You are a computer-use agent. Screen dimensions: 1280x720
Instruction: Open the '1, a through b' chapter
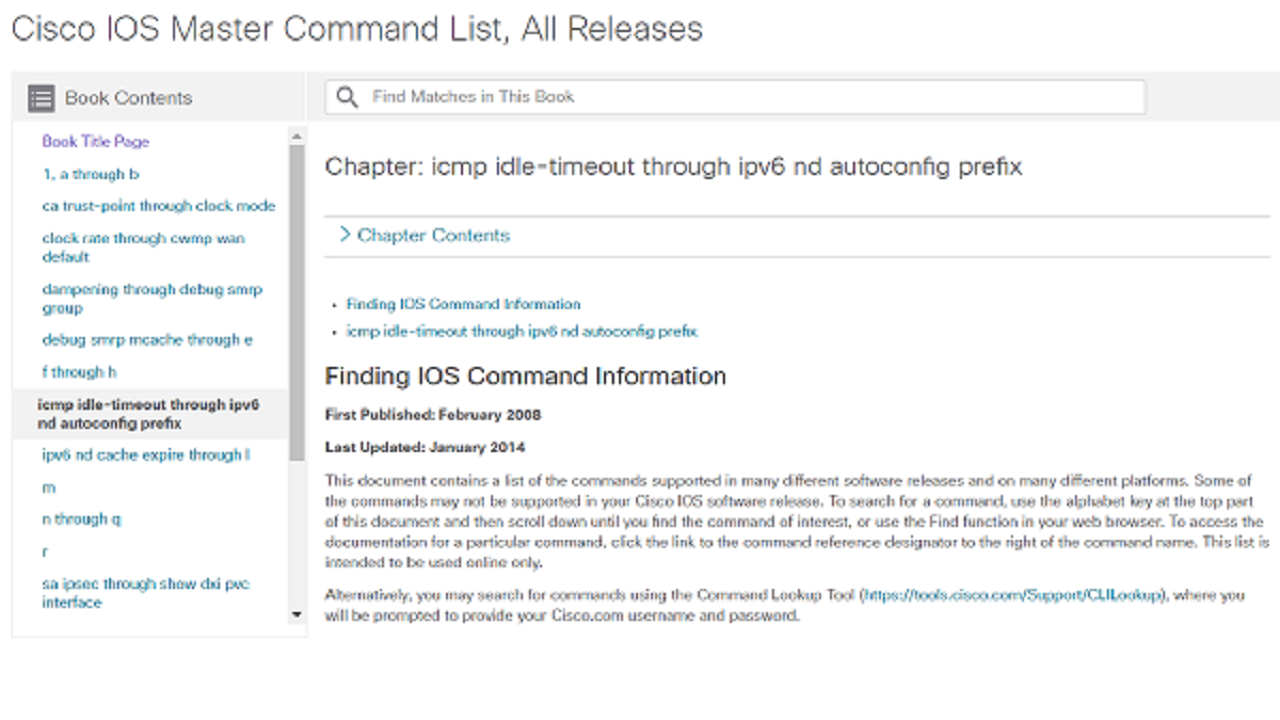(x=91, y=174)
